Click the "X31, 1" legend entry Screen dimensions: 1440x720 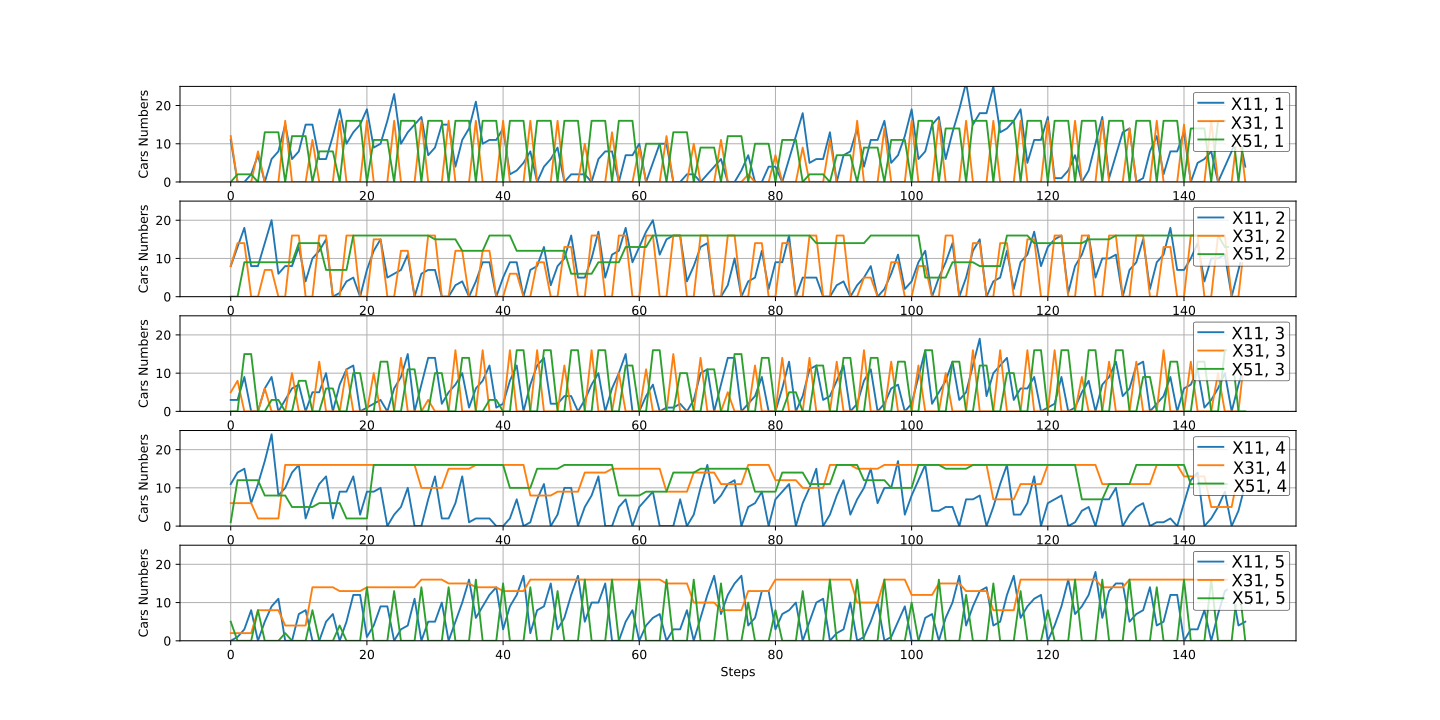point(1257,123)
